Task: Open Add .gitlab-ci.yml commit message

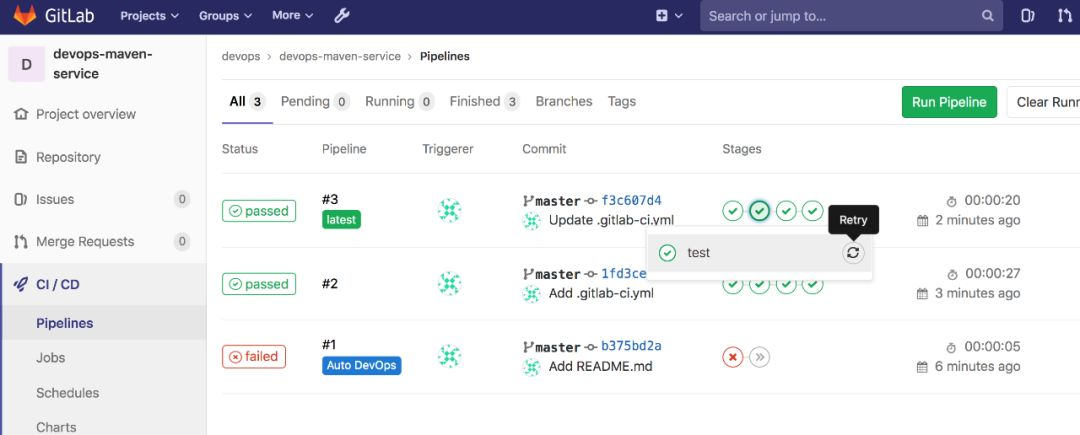Action: [601, 293]
